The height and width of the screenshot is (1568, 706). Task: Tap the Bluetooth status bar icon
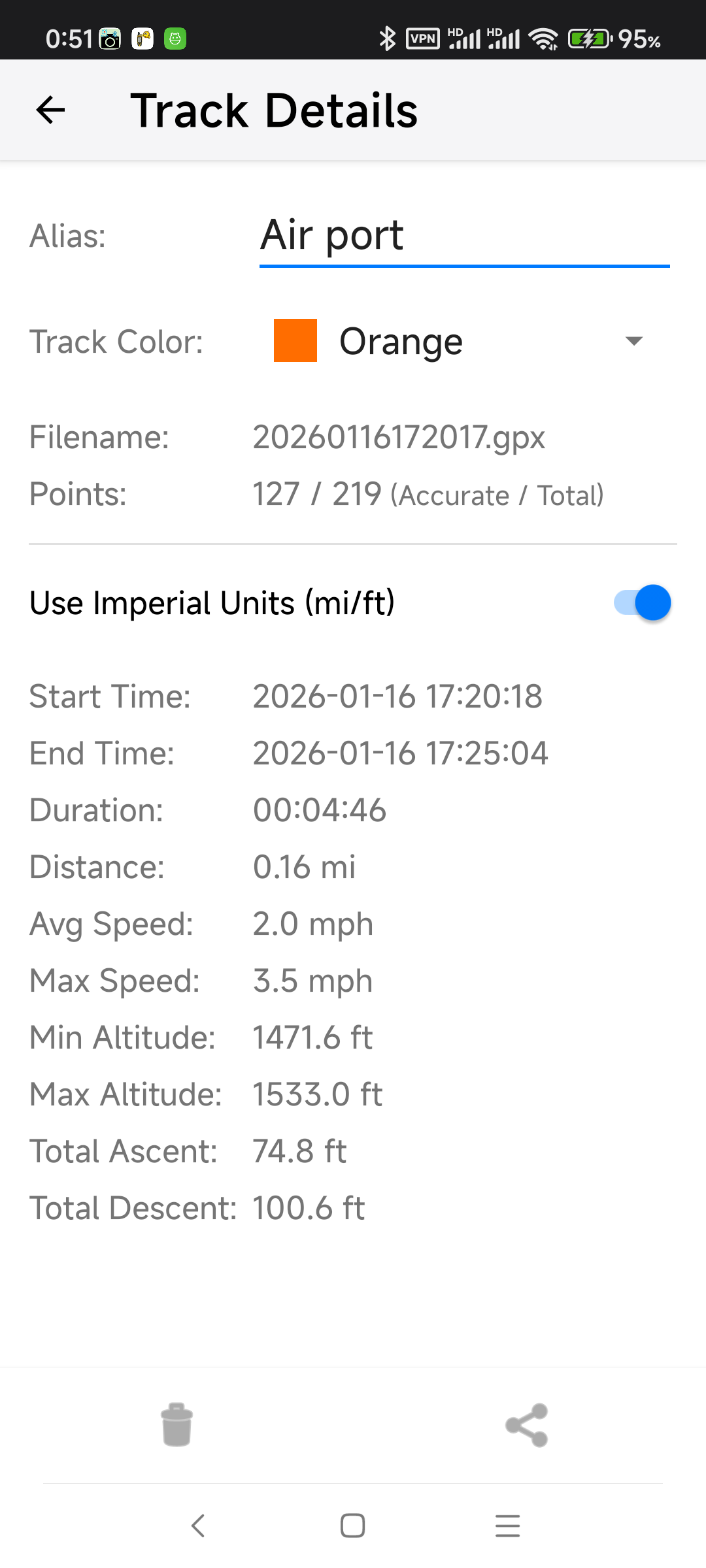point(387,39)
